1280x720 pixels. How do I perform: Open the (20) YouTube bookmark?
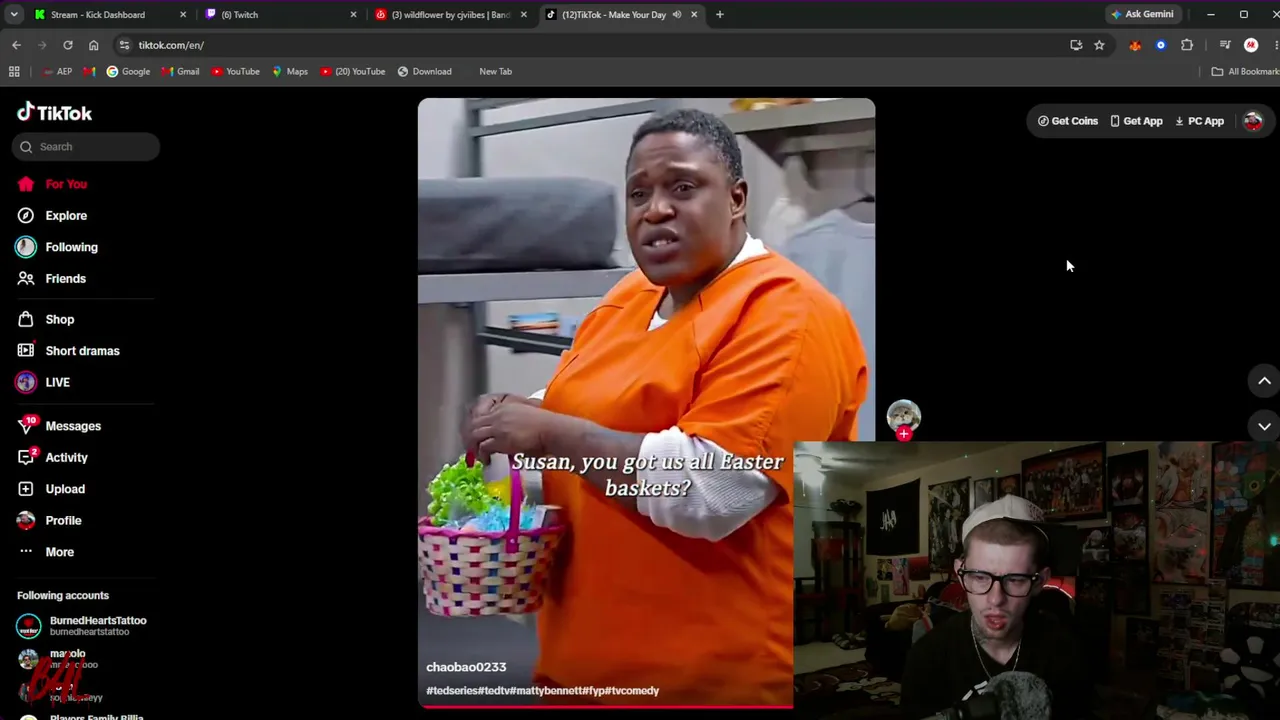(x=353, y=72)
